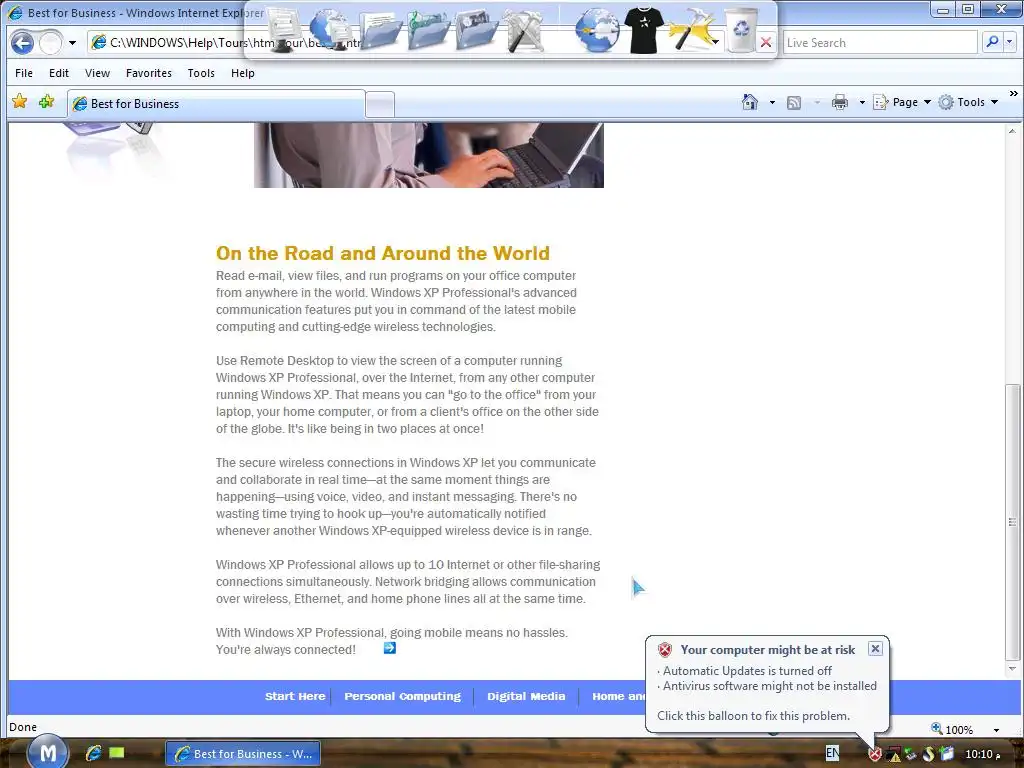1024x768 pixels.
Task: Open the recent pages dropdown beside navigation buttons
Action: [72, 43]
